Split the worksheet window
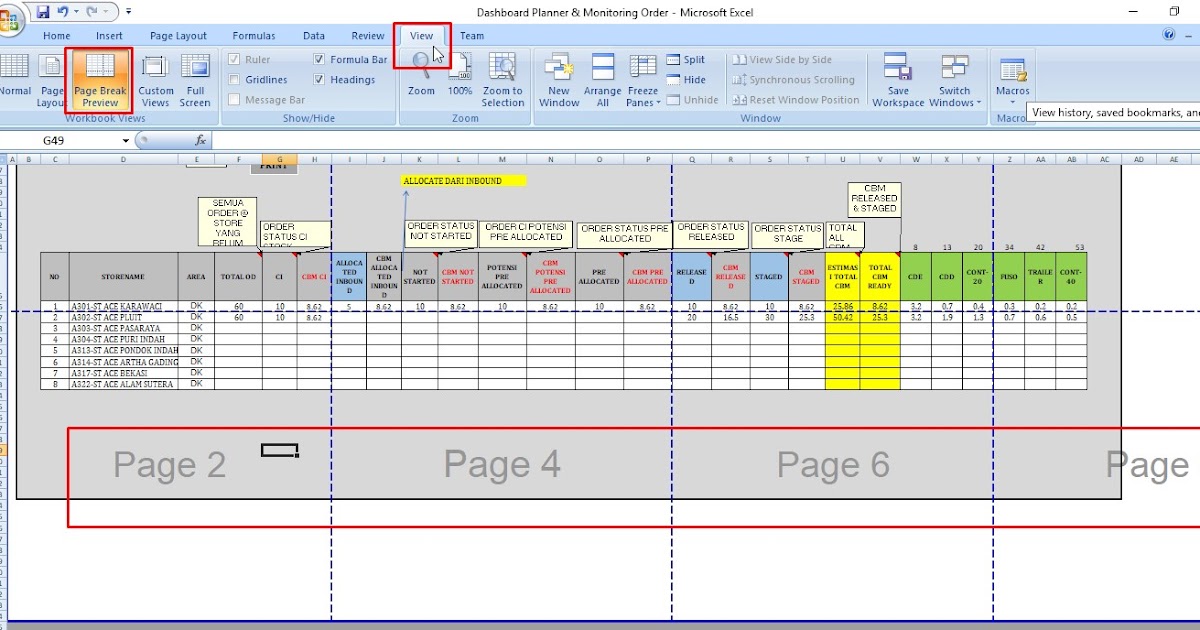Image resolution: width=1200 pixels, height=630 pixels. coord(684,60)
